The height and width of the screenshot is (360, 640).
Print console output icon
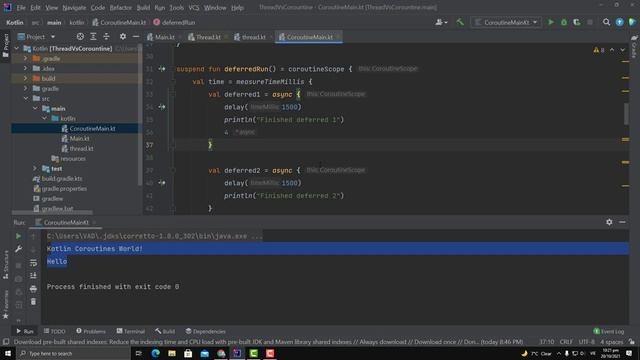[x=33, y=289]
